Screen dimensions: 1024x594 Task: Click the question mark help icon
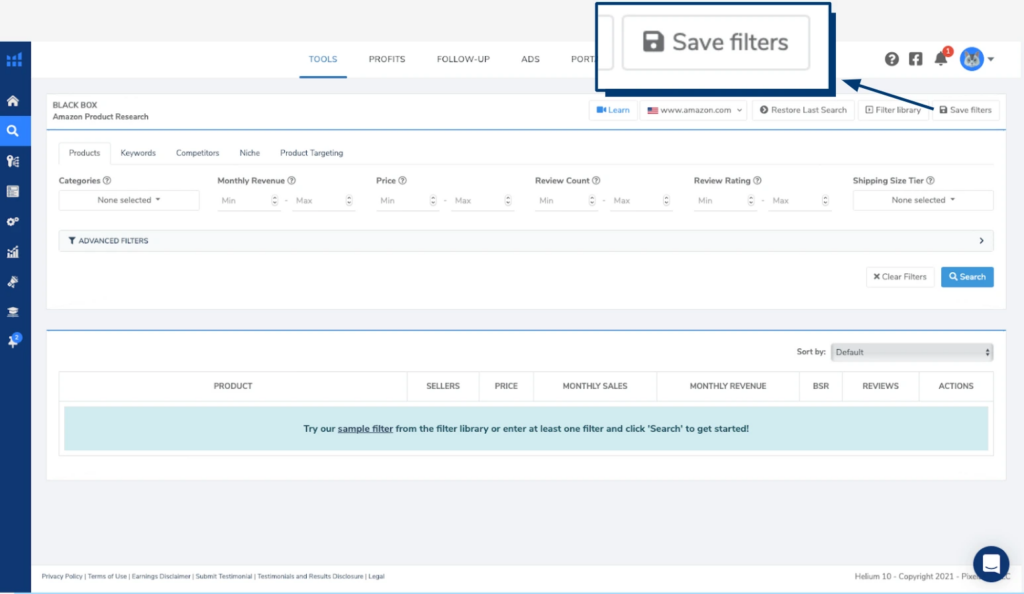click(x=892, y=59)
